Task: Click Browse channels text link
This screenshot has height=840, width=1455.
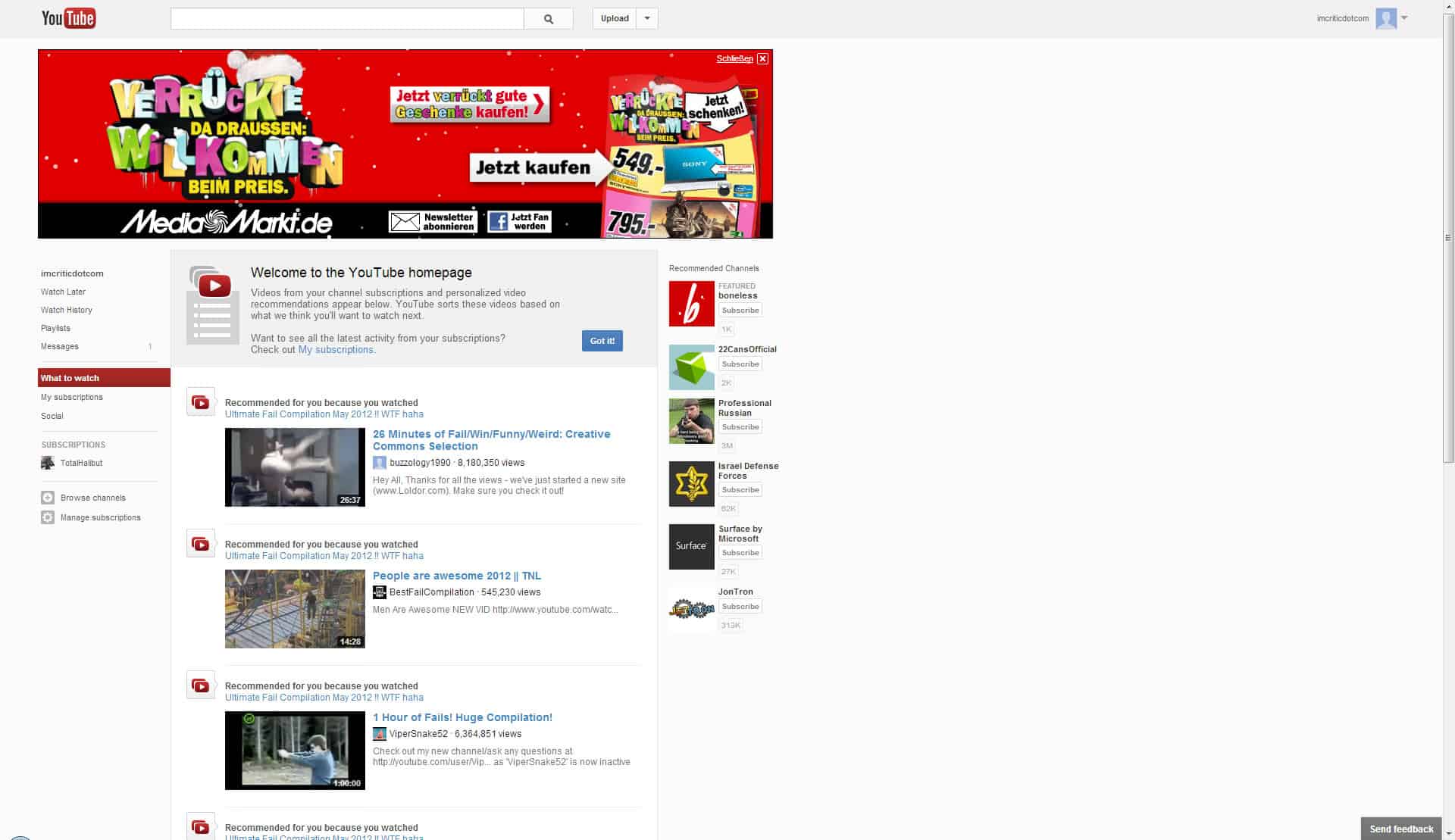Action: click(x=93, y=498)
